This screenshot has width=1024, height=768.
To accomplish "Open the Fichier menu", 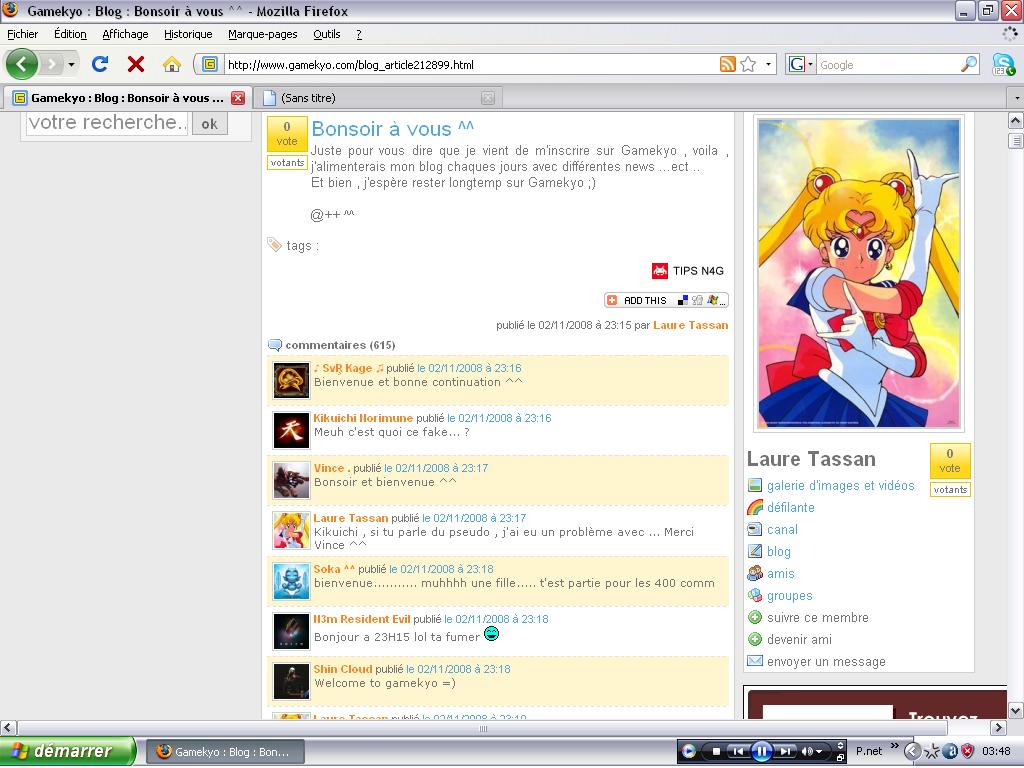I will pos(22,34).
